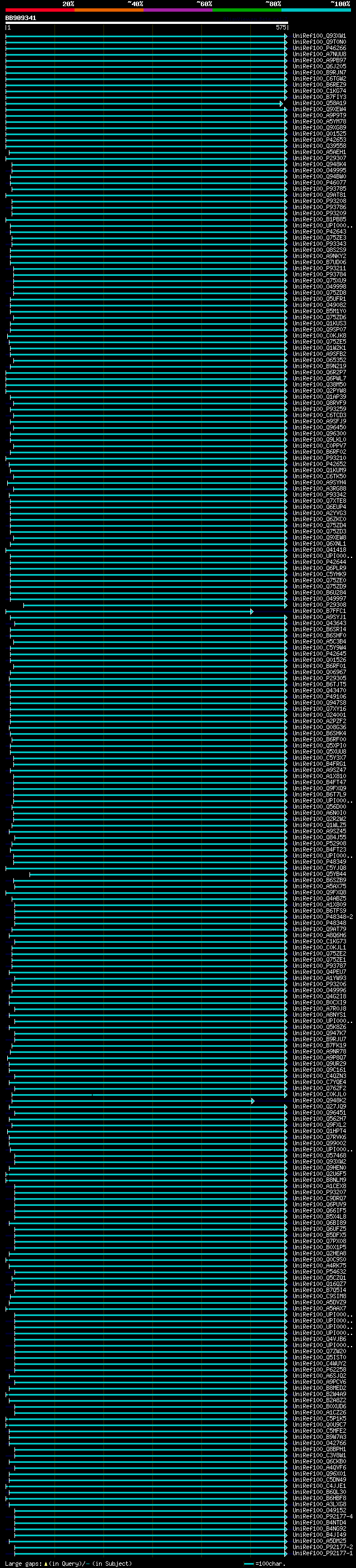This screenshot has height=1568, width=356.
Task: Select the UniRef100_P29307 label
Action: click(x=319, y=159)
